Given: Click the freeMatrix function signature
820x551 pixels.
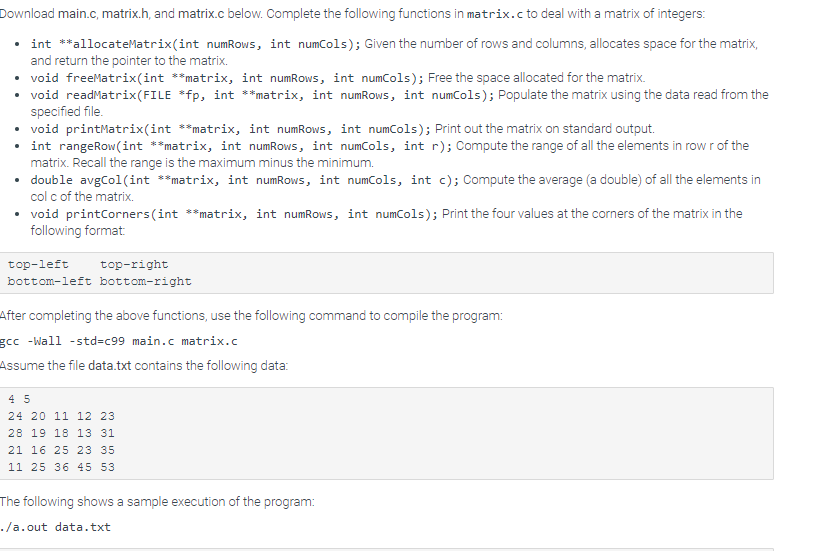Looking at the screenshot, I should (227, 78).
